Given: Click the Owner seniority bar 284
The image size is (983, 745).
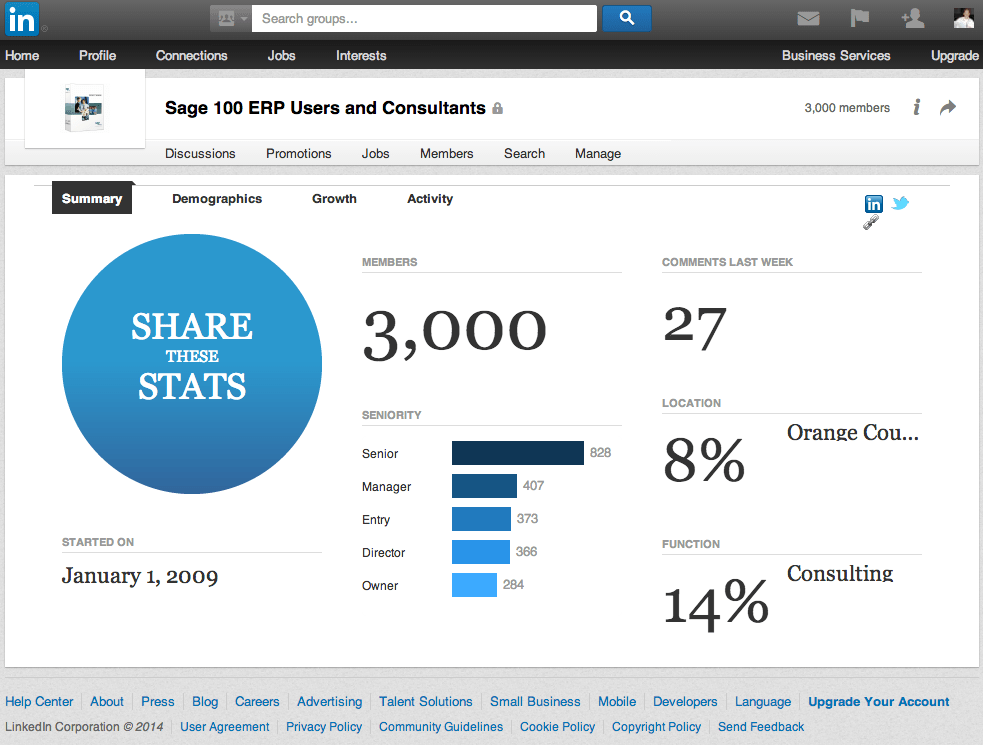Looking at the screenshot, I should (474, 585).
